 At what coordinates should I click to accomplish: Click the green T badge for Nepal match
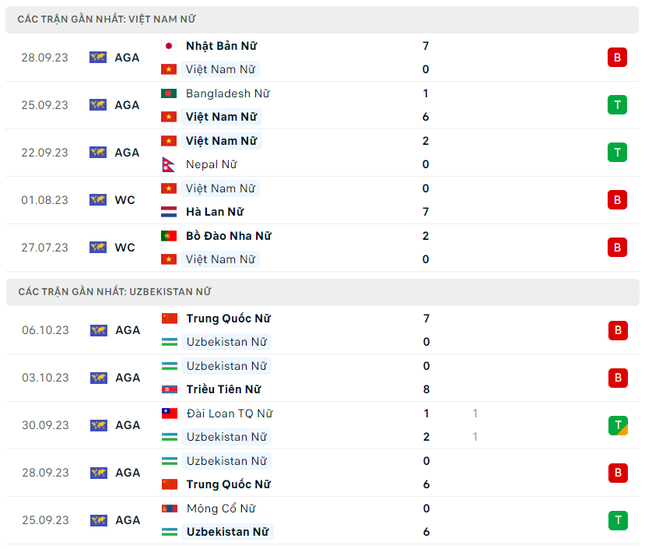tap(617, 152)
